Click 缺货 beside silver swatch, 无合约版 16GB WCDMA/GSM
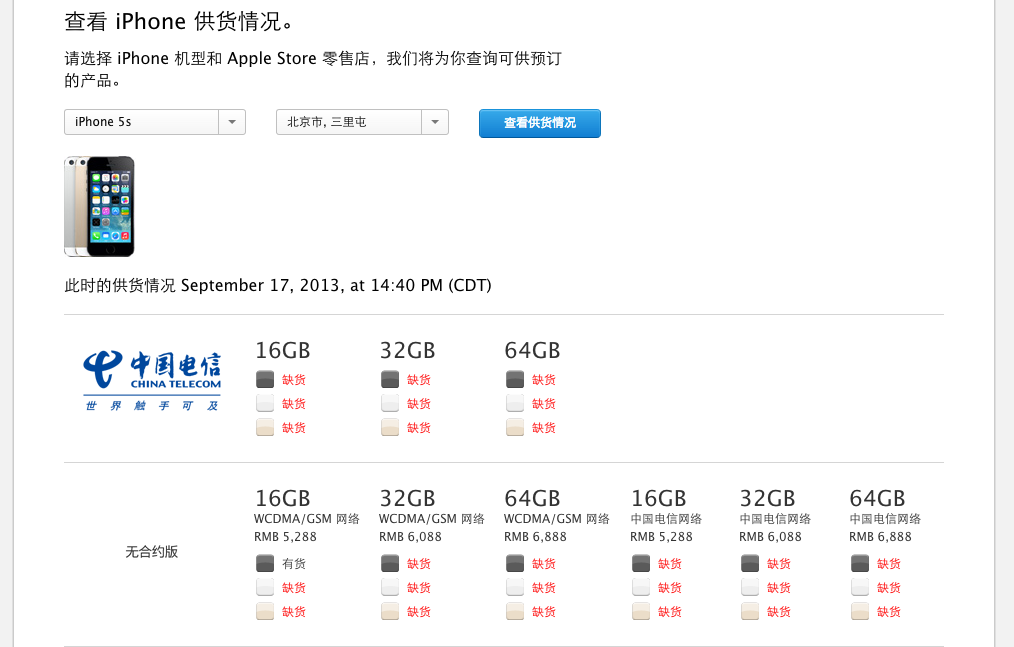This screenshot has height=647, width=1014. (294, 588)
